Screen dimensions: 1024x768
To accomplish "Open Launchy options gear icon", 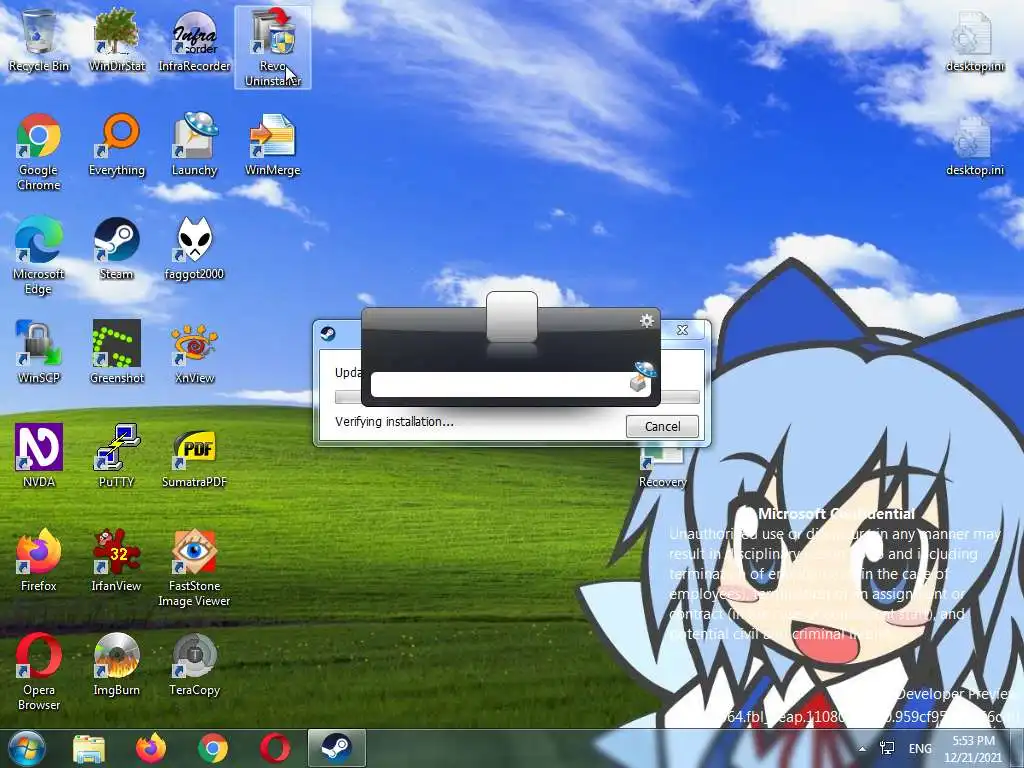I will [647, 320].
